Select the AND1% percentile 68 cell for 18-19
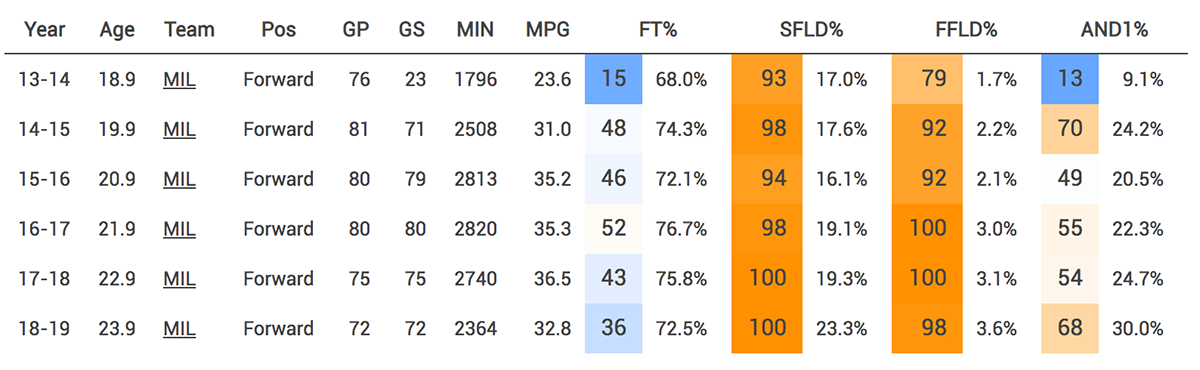 point(1070,328)
